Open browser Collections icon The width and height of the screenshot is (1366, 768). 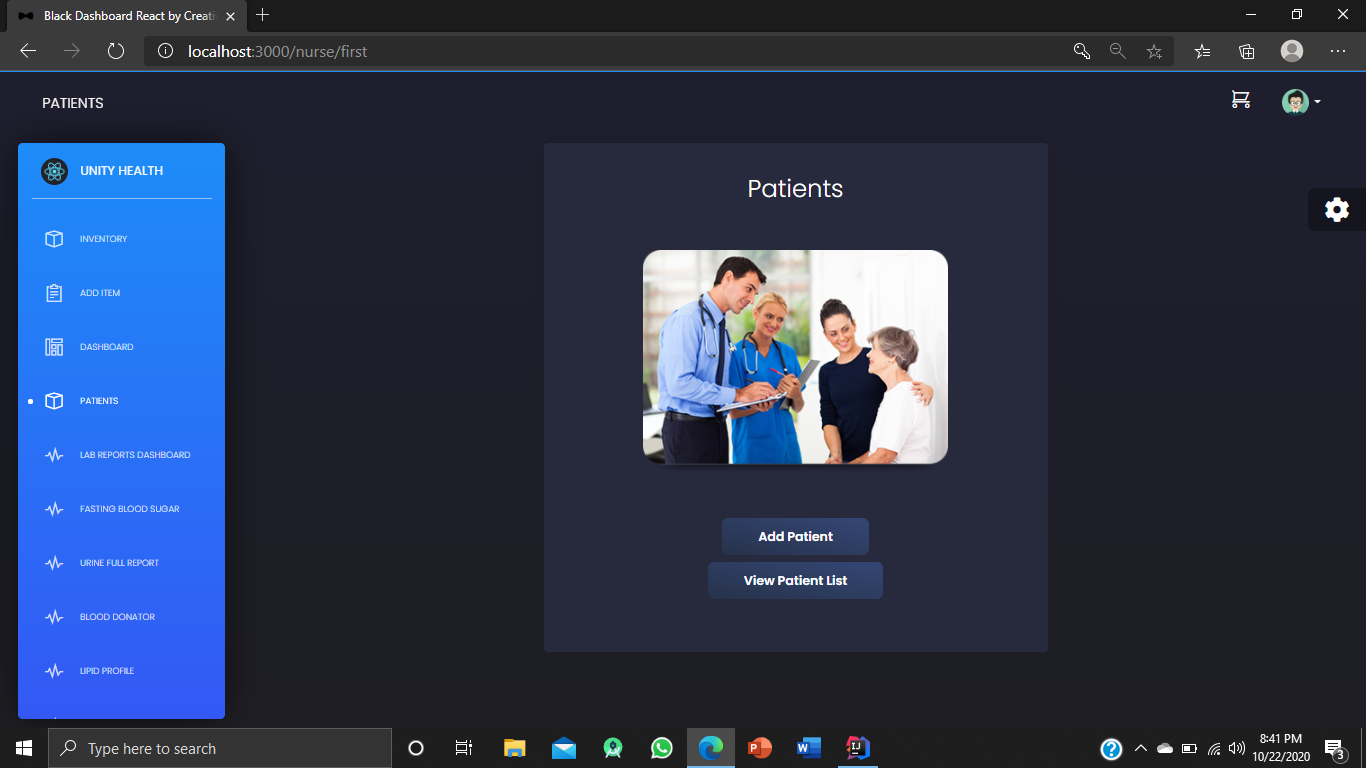[1246, 51]
